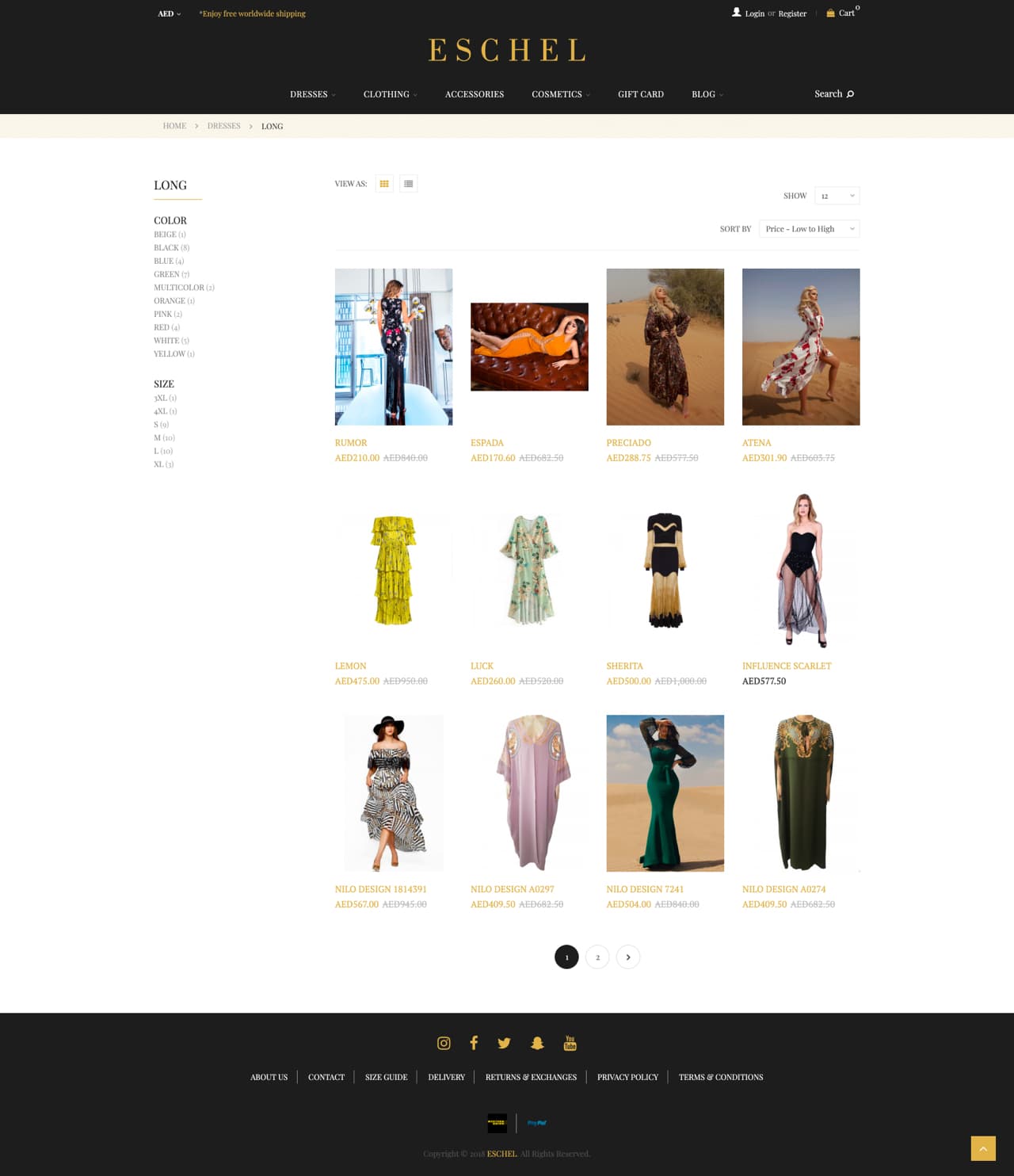
Task: Open Privacy Policy footer link
Action: coord(627,1078)
